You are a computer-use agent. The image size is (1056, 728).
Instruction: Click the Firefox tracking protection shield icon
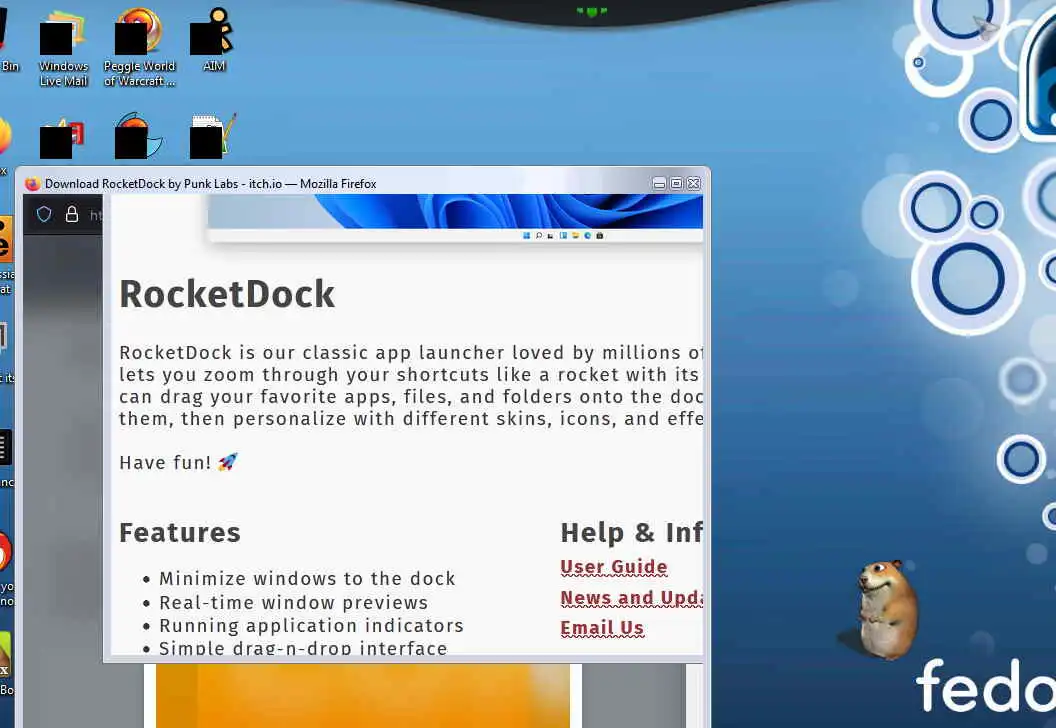(x=44, y=214)
